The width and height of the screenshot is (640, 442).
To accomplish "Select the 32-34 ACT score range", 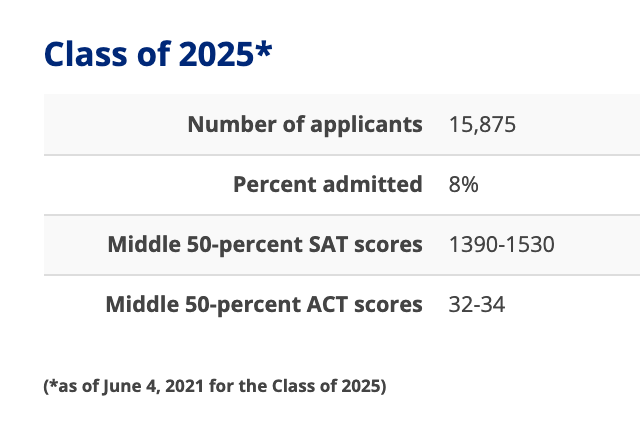I will pyautogui.click(x=477, y=303).
